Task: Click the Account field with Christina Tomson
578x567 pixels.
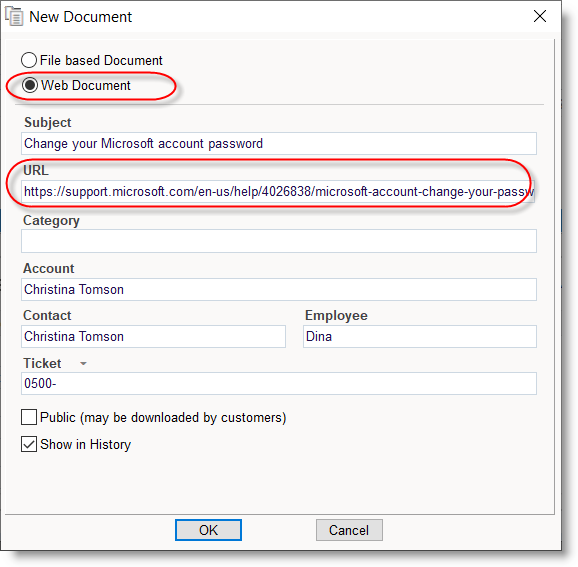Action: [x=279, y=289]
